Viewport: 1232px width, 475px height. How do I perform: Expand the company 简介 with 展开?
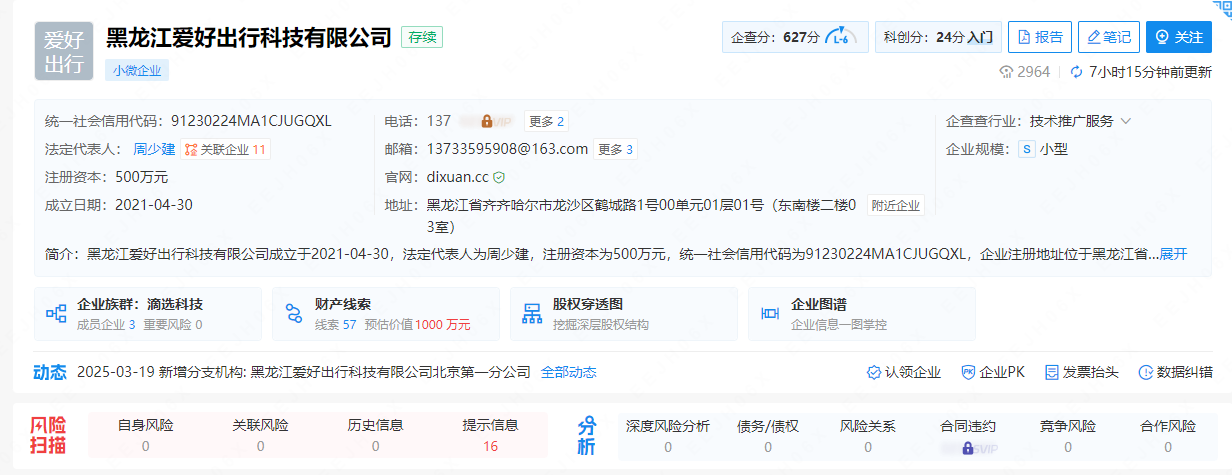(1173, 254)
